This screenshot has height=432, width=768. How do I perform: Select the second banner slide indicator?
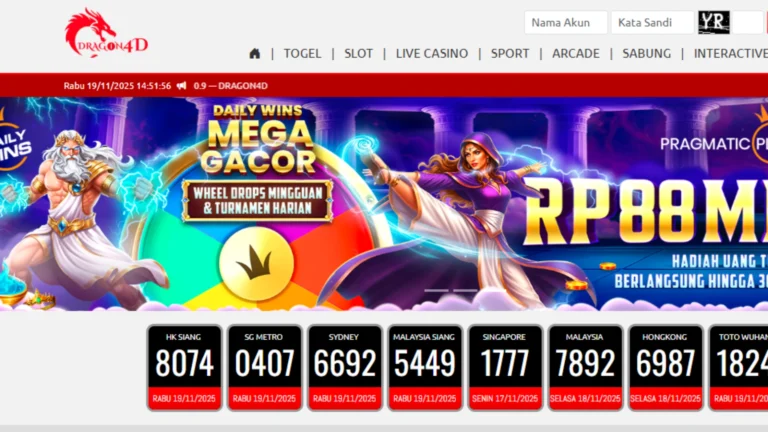pos(465,290)
